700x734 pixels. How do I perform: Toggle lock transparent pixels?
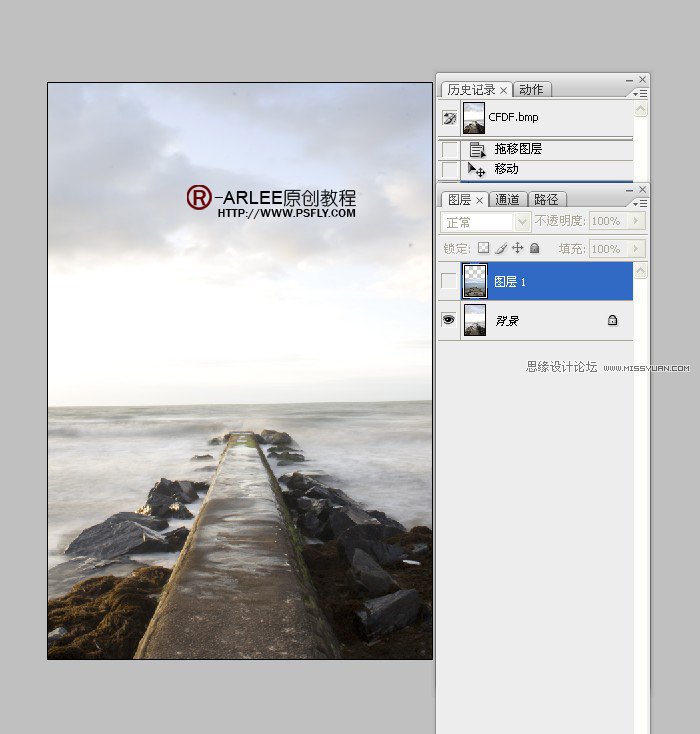tap(483, 248)
